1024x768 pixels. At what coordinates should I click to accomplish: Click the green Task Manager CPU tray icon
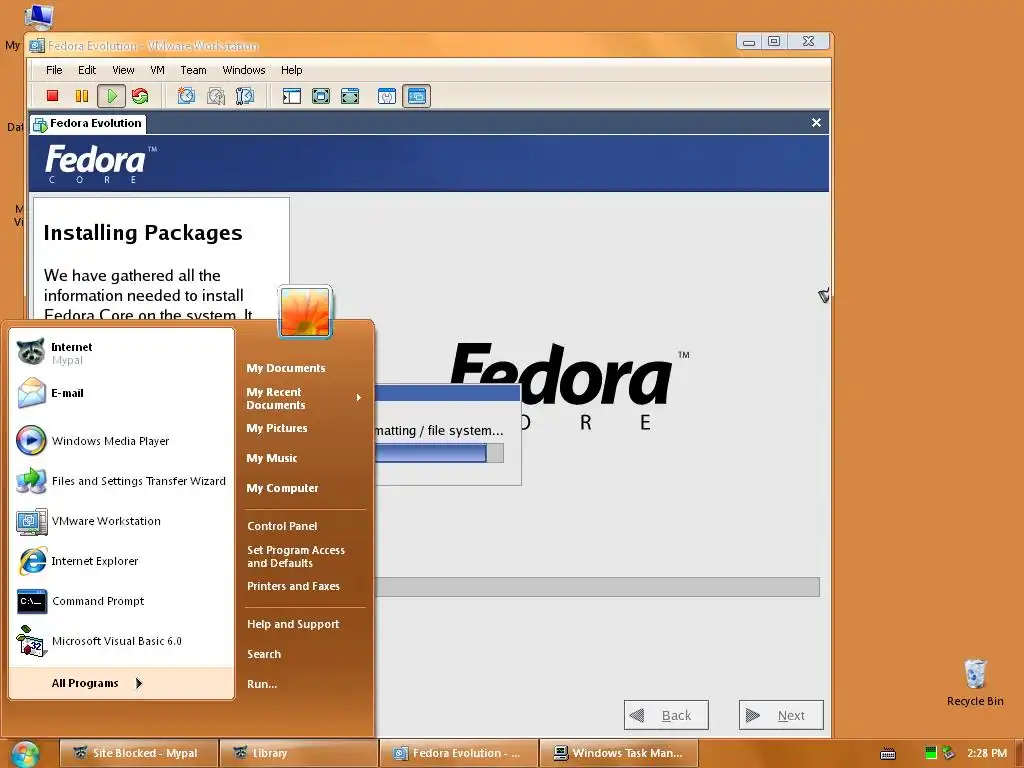point(931,753)
